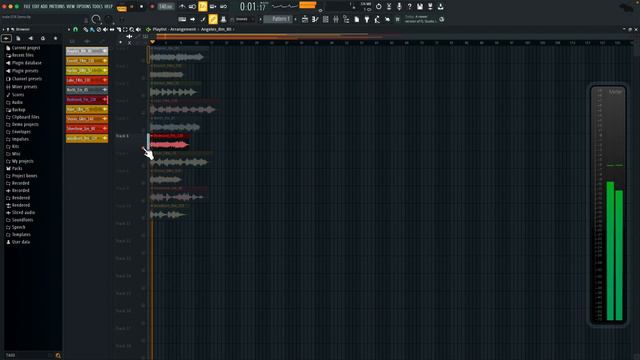This screenshot has width=640, height=360.
Task: Open the PATTERNS menu
Action: coord(57,7)
